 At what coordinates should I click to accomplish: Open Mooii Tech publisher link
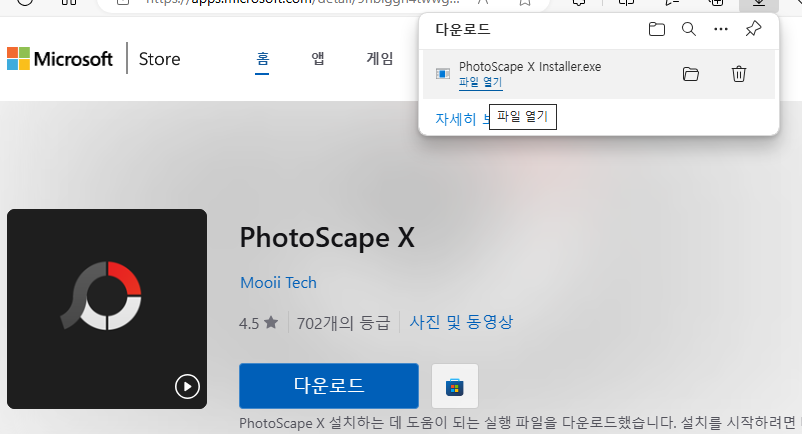coord(278,282)
